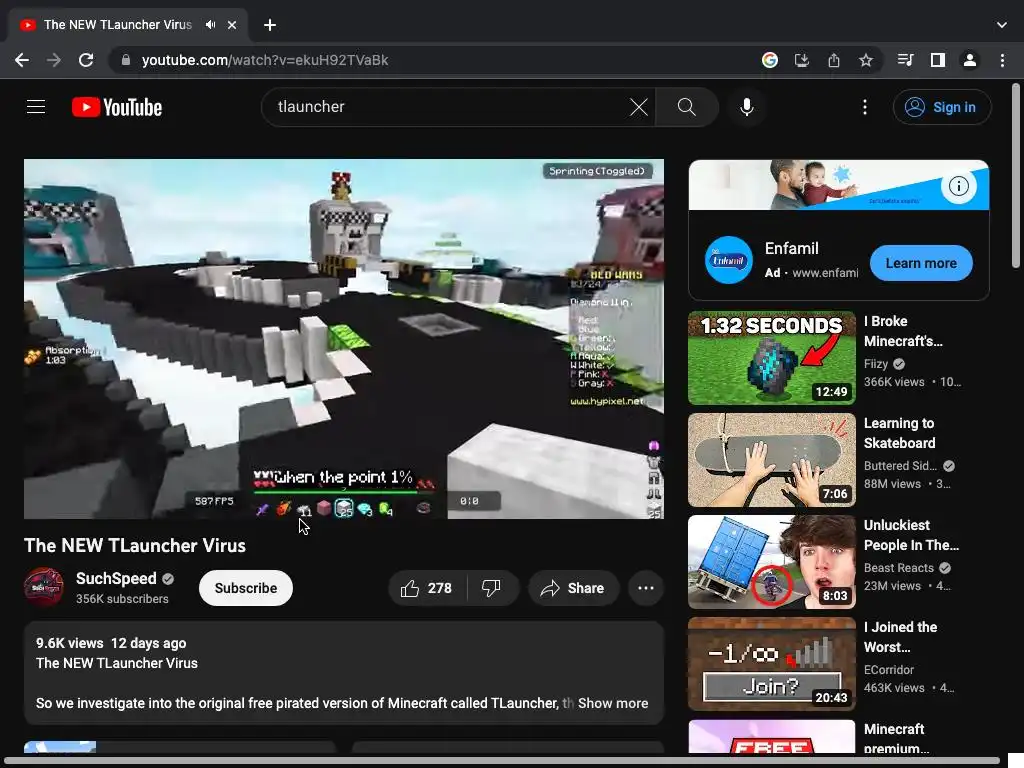1024x768 pixels.
Task: Start voice search with the microphone
Action: (x=746, y=107)
